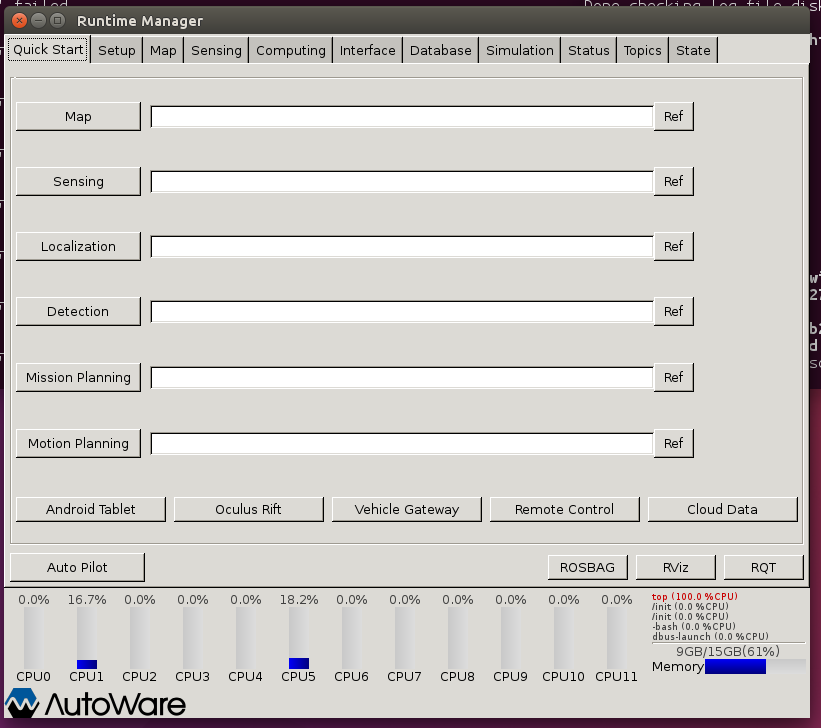
Task: Click the CPU1 usage bar
Action: (87, 638)
